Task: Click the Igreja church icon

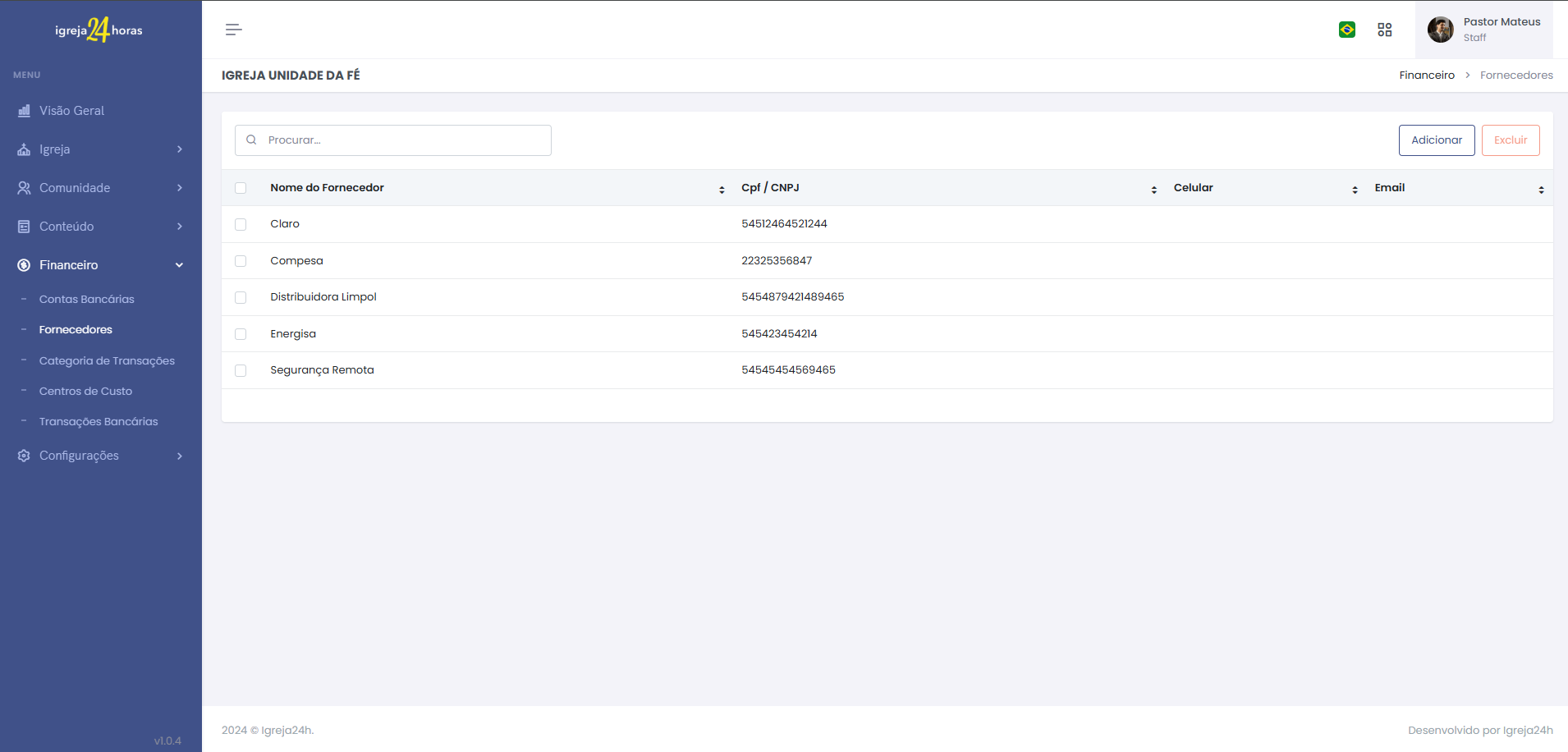Action: coord(24,149)
